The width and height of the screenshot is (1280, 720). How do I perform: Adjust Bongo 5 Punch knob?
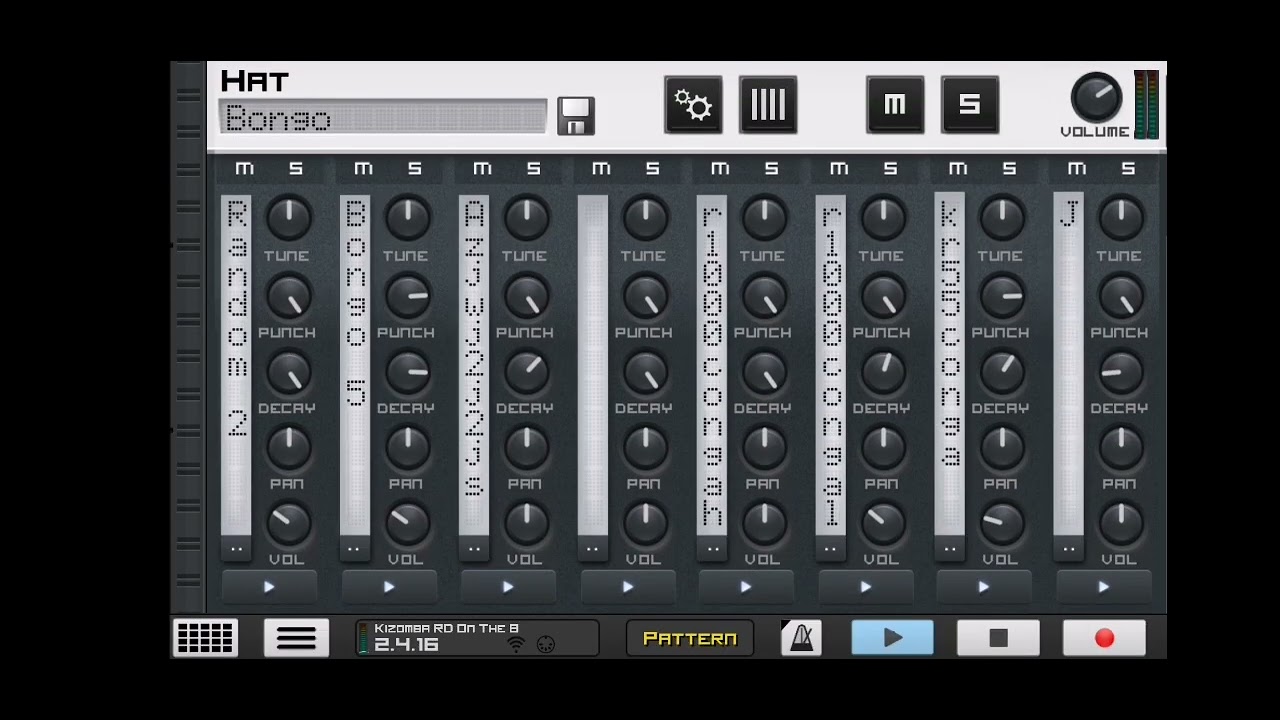pyautogui.click(x=407, y=296)
